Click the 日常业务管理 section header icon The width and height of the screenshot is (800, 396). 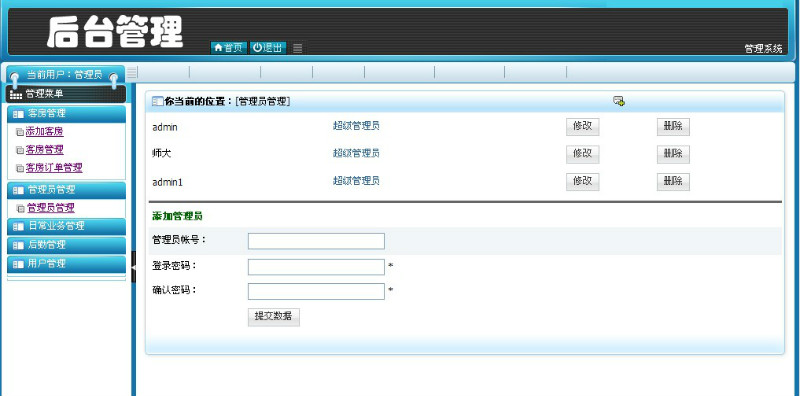point(18,227)
